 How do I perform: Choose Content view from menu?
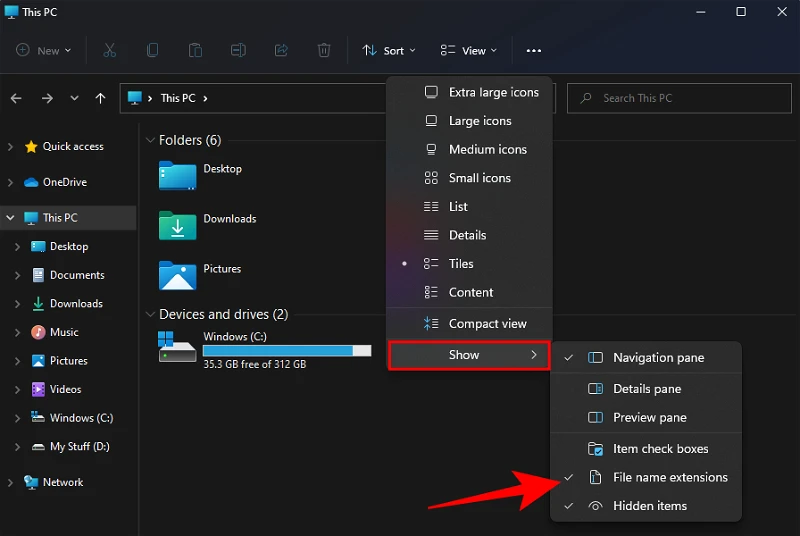tap(469, 292)
